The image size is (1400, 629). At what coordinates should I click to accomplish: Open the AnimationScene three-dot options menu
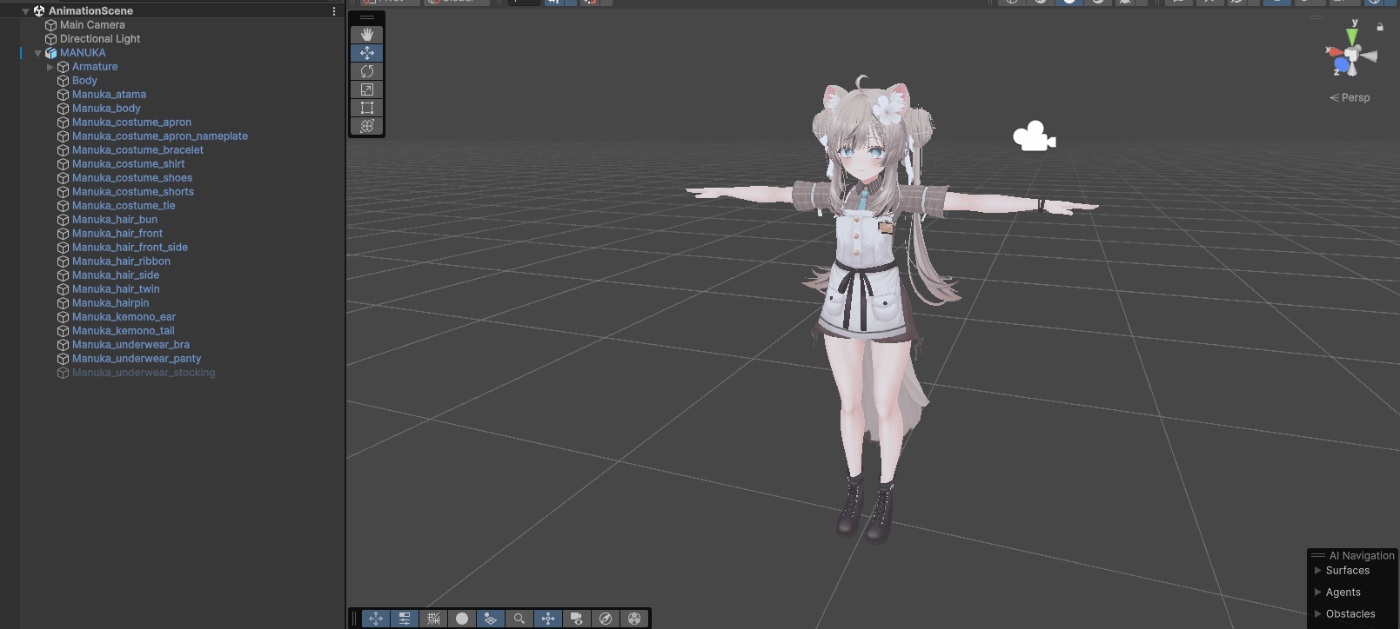334,11
